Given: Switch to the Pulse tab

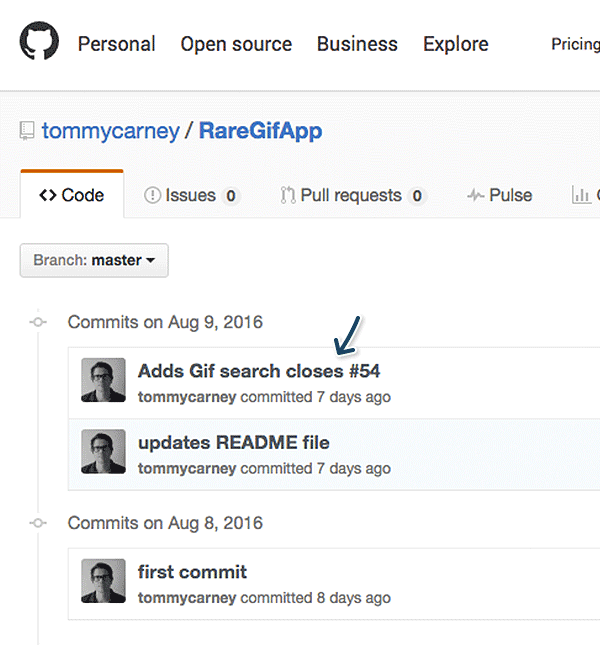Looking at the screenshot, I should (499, 195).
